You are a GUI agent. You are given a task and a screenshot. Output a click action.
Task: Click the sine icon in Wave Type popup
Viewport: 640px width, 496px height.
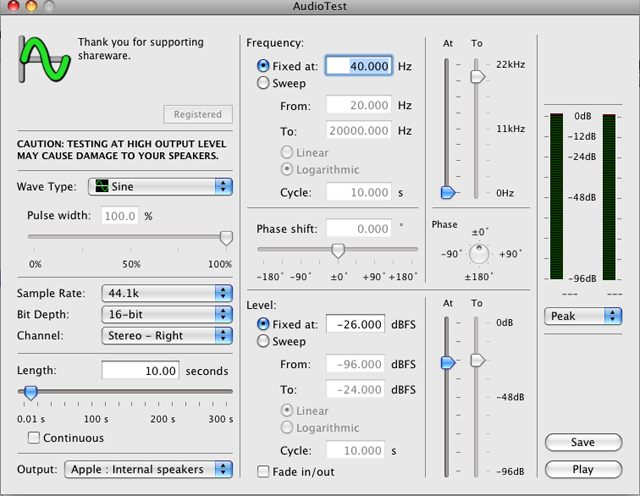[x=102, y=186]
